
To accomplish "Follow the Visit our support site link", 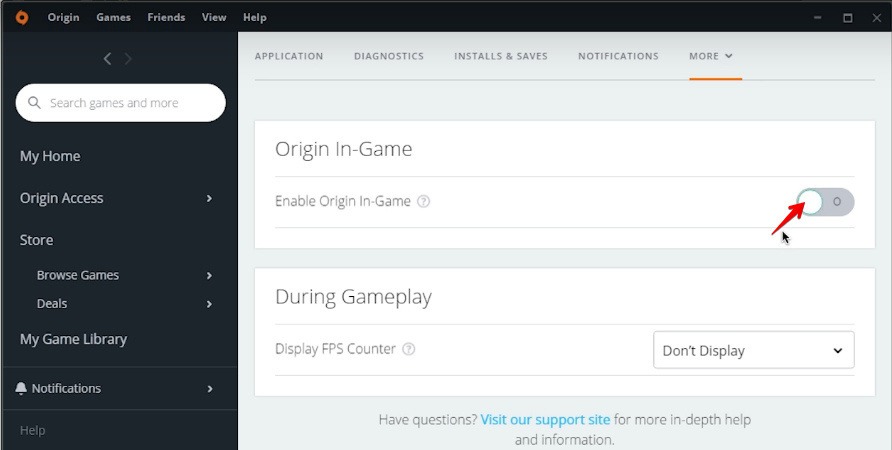I will (x=545, y=420).
